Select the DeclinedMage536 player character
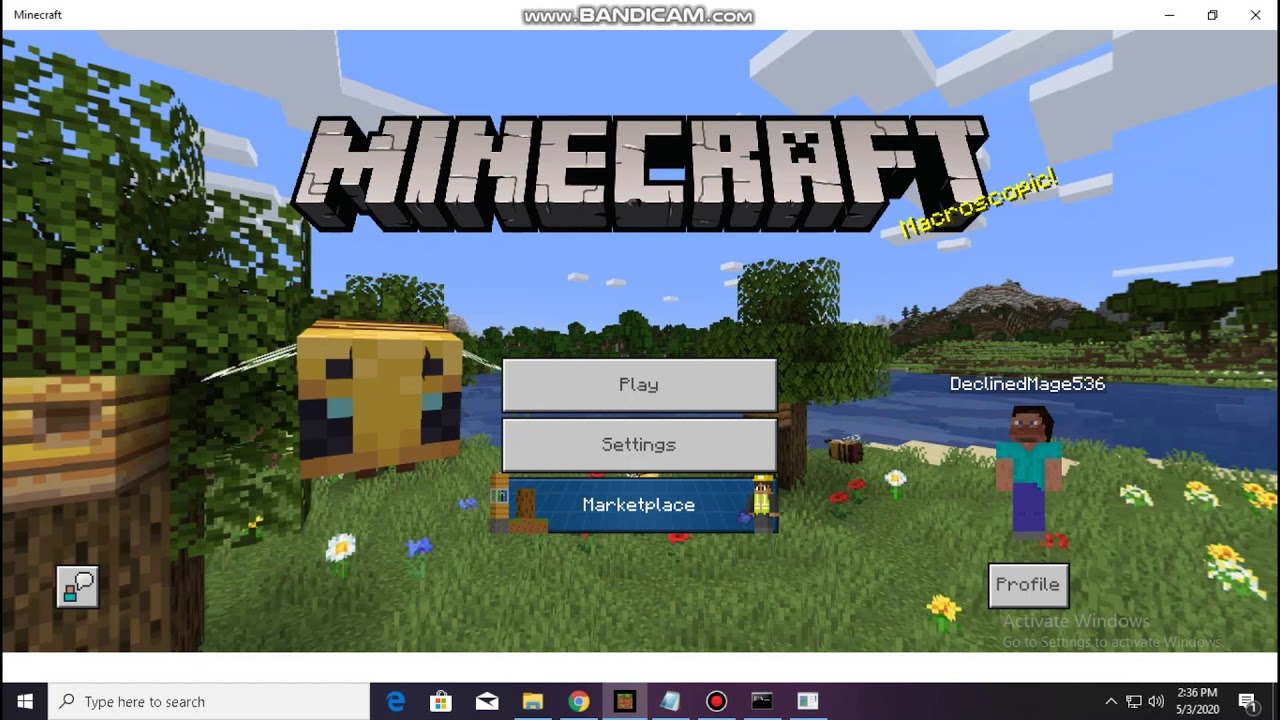The height and width of the screenshot is (720, 1280). pos(1029,473)
